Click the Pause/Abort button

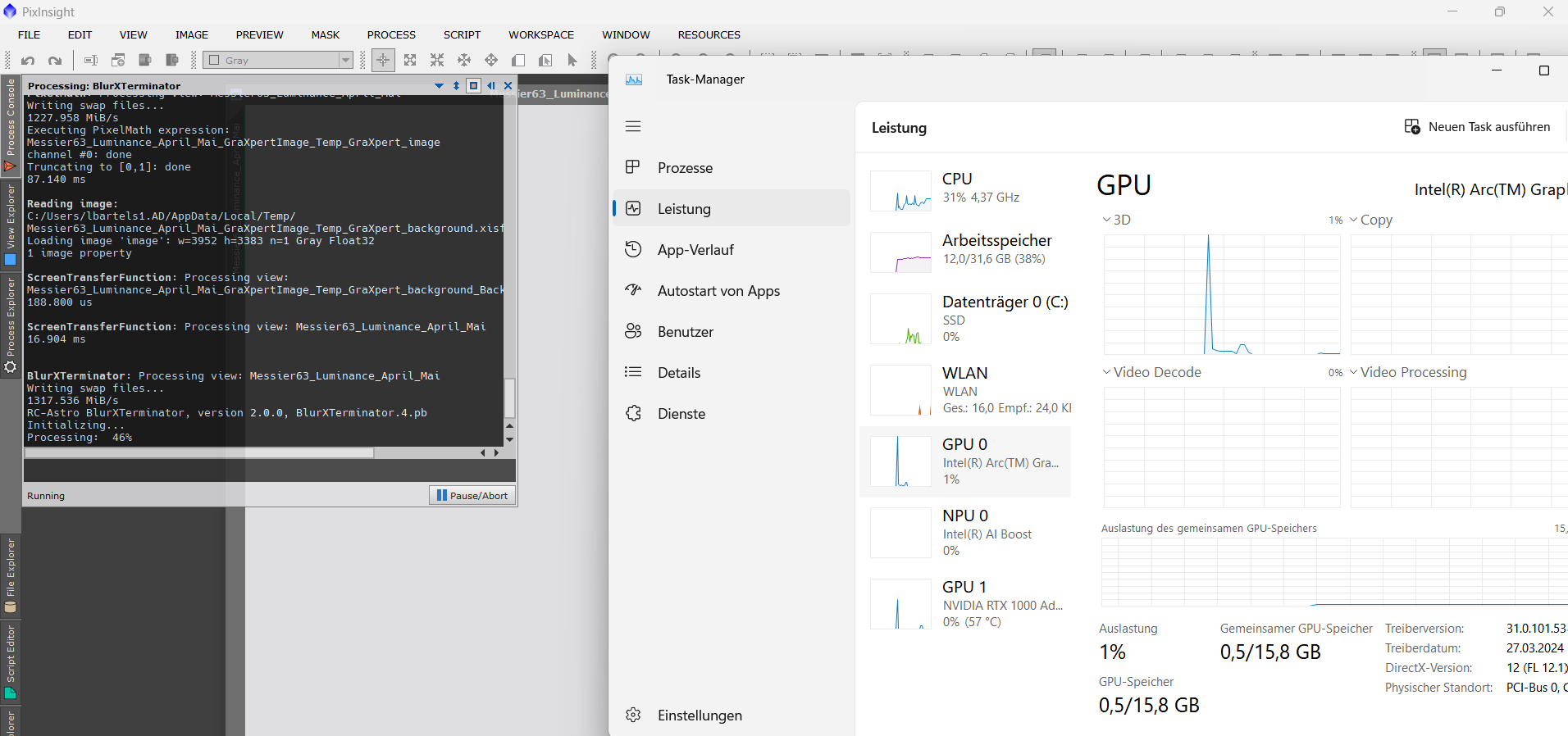[472, 495]
